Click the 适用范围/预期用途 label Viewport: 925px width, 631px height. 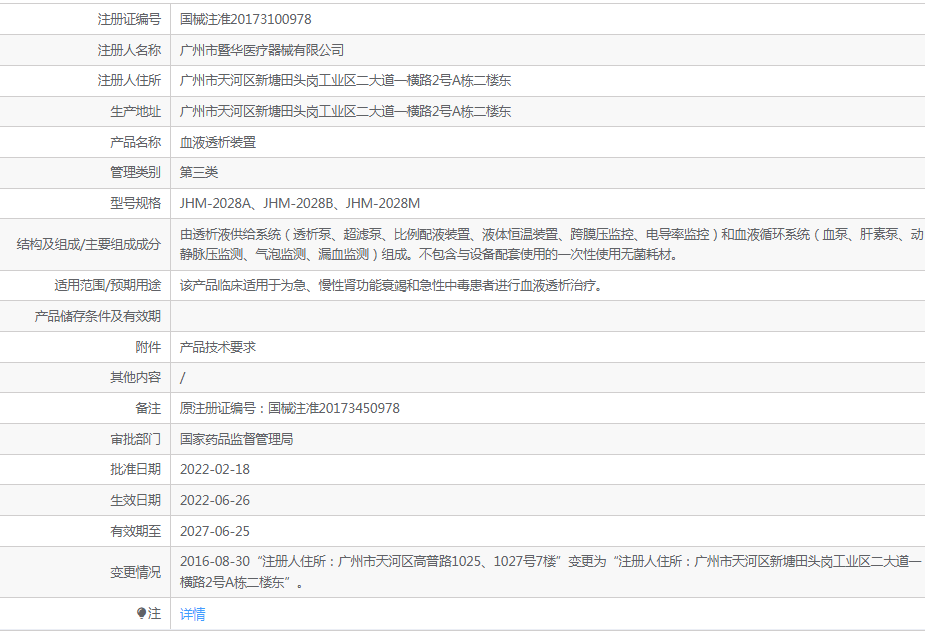[x=107, y=285]
